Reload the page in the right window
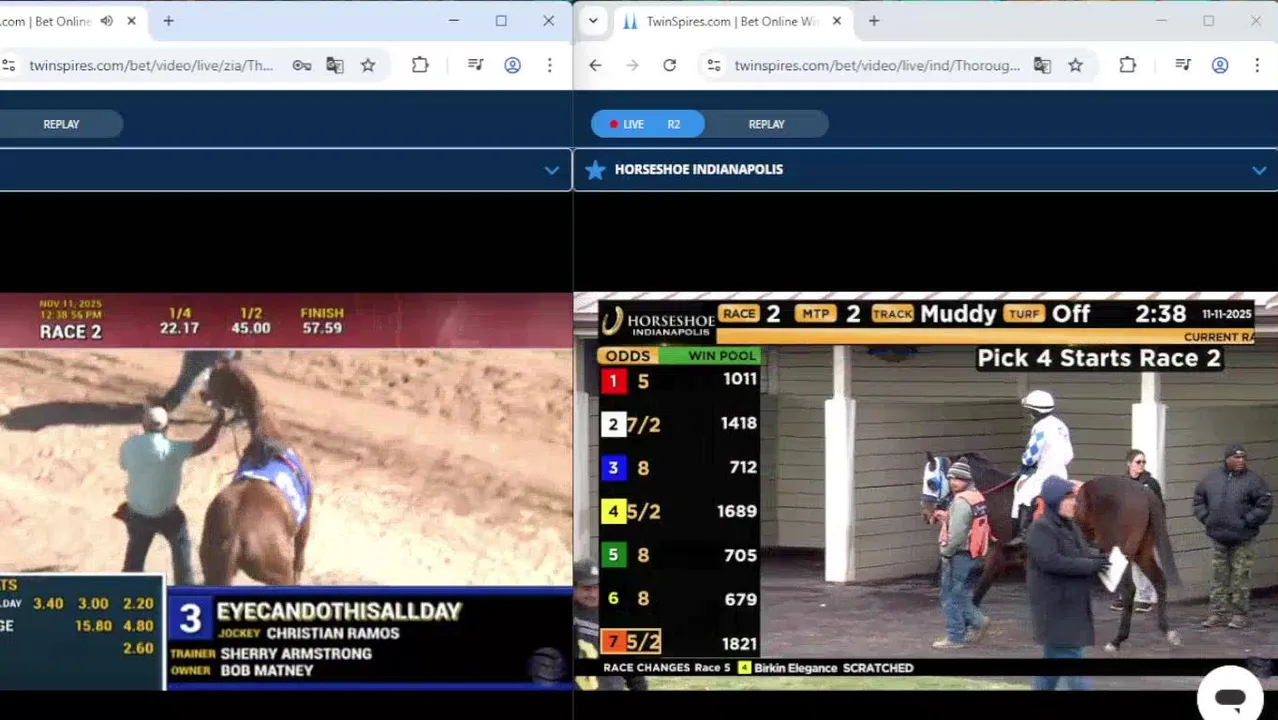The width and height of the screenshot is (1278, 720). 669,65
